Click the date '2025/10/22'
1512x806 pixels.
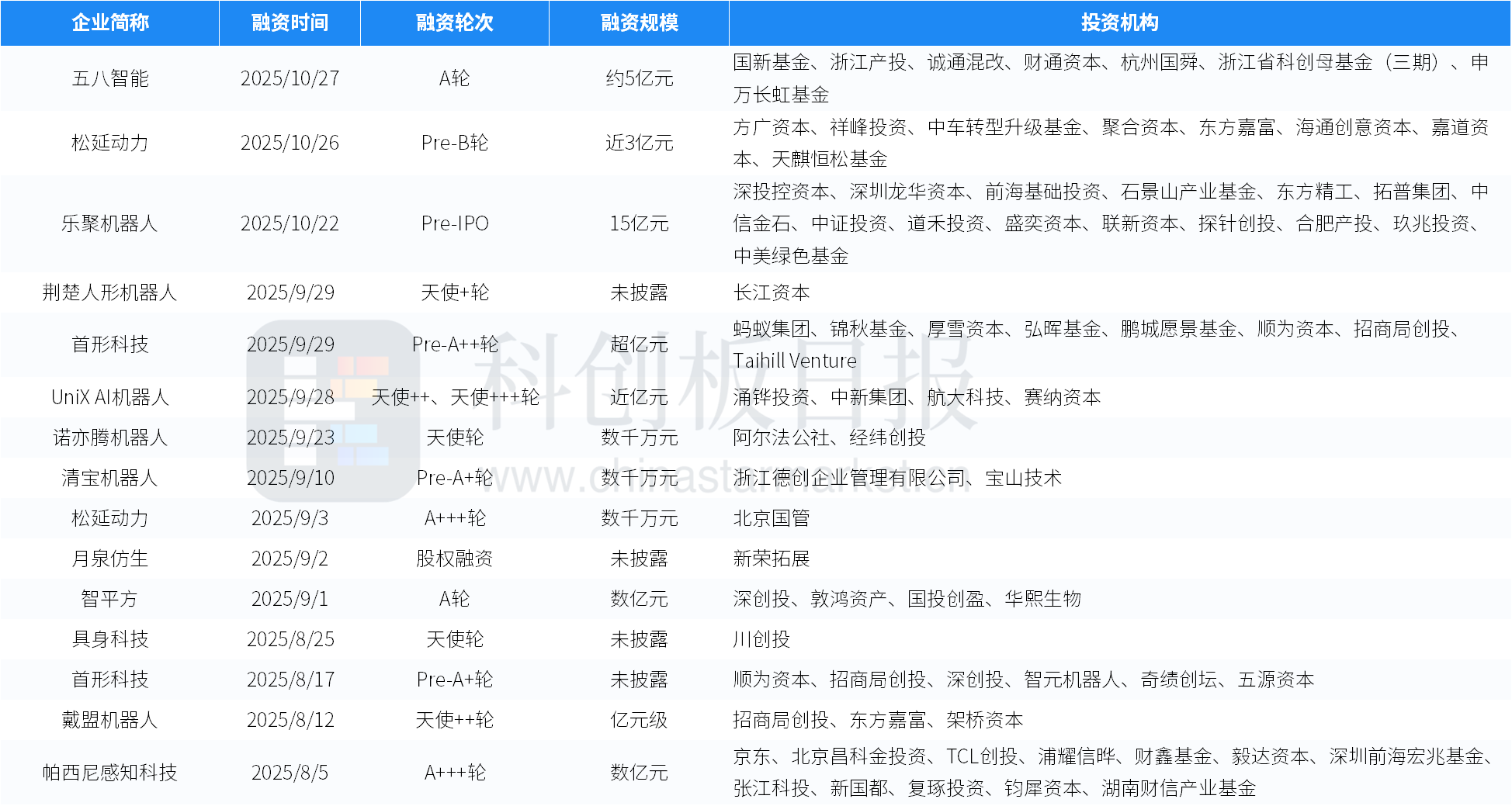click(x=290, y=223)
